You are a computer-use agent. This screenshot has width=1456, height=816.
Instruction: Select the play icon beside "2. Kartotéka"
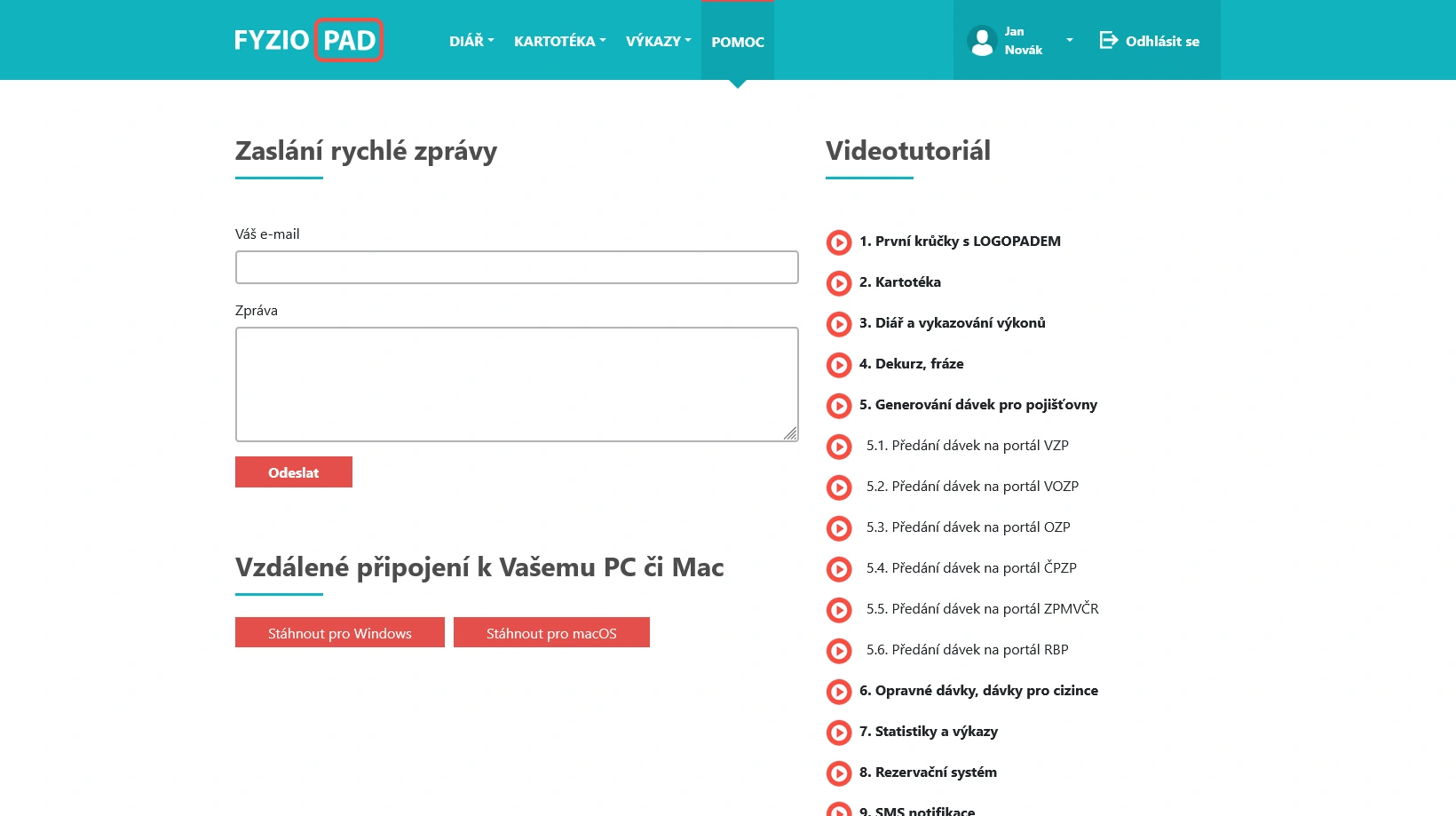tap(839, 283)
